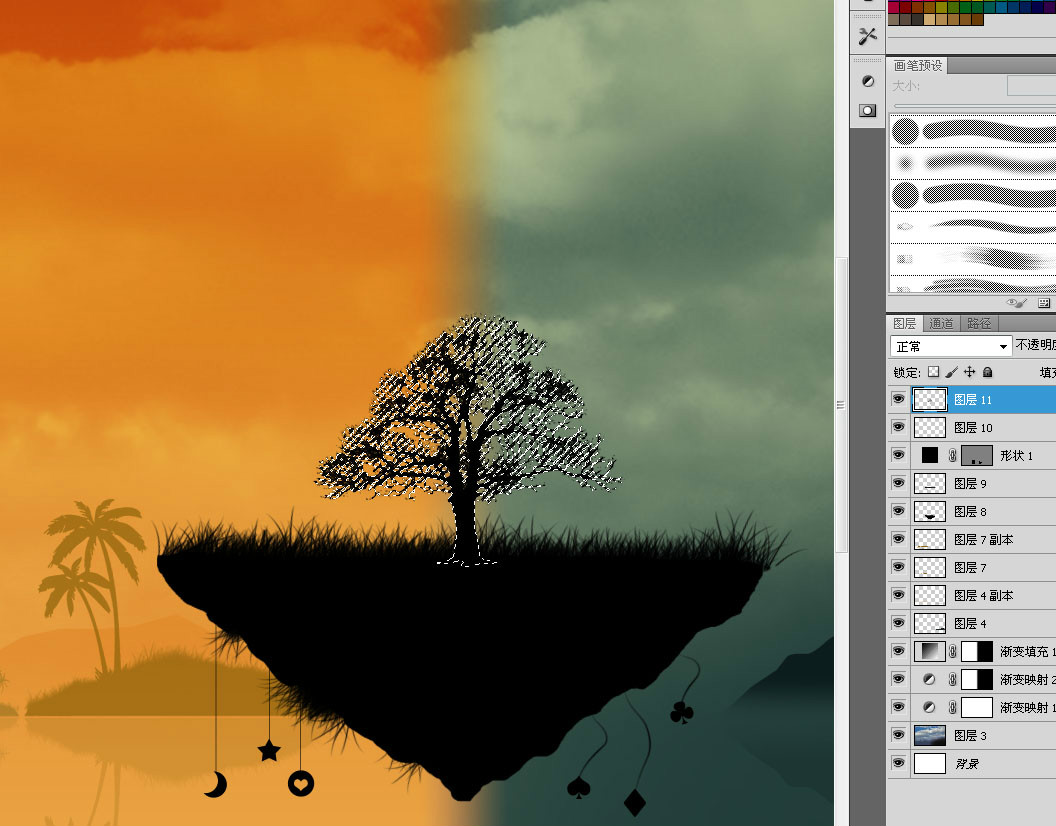The width and height of the screenshot is (1056, 826).
Task: Select the first hard round brush preset
Action: (972, 131)
